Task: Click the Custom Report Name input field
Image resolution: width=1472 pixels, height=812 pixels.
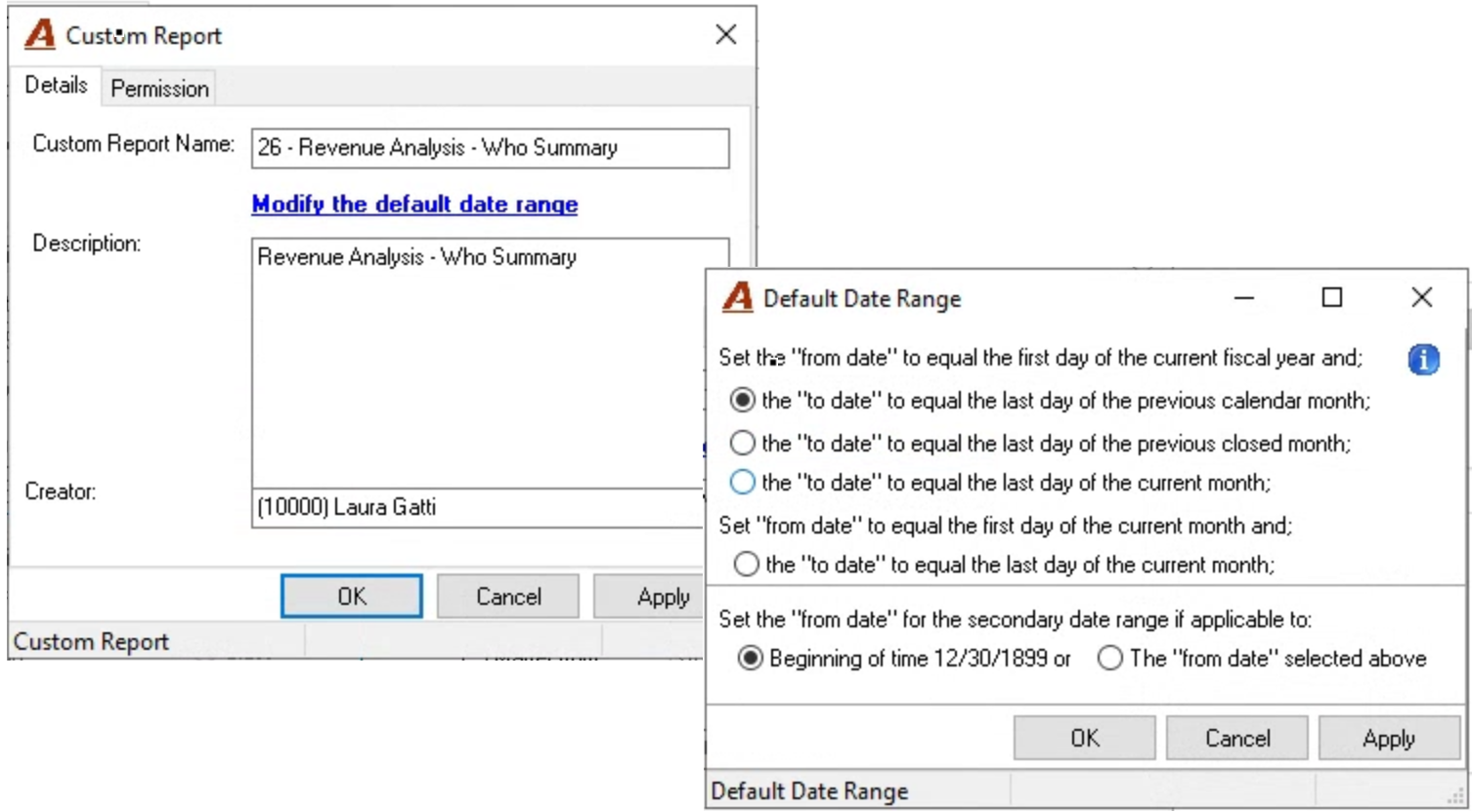Action: point(490,149)
